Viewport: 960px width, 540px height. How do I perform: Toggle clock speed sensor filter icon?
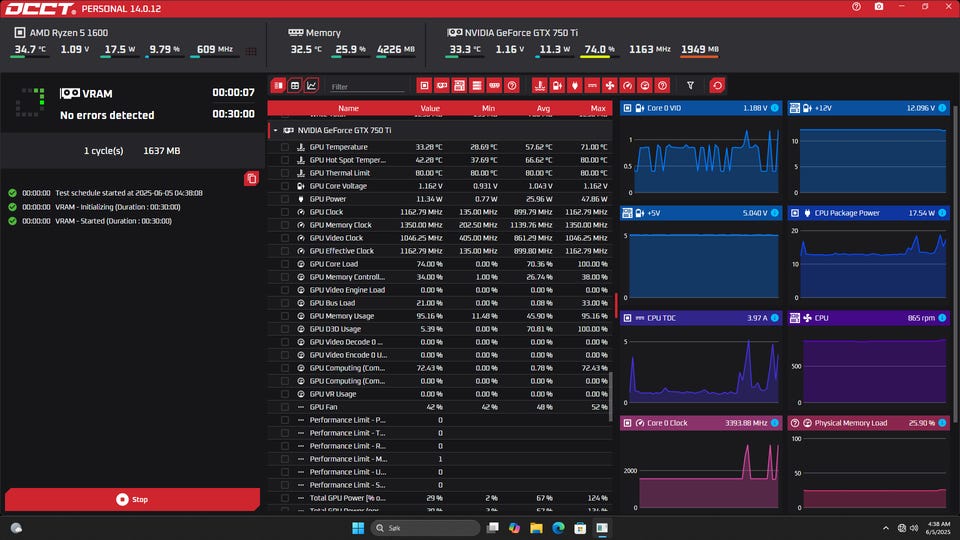[x=628, y=86]
